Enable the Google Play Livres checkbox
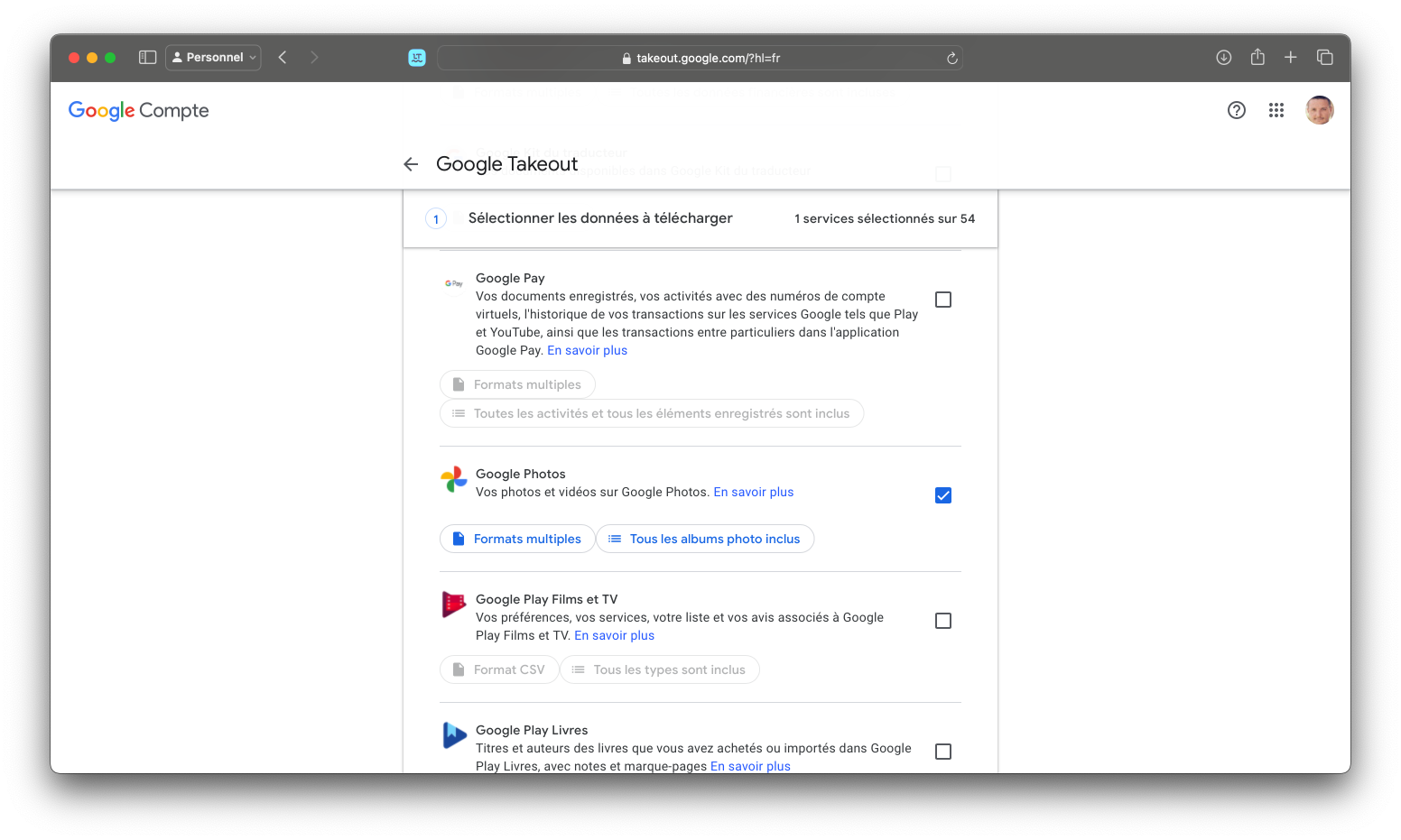 click(x=943, y=752)
